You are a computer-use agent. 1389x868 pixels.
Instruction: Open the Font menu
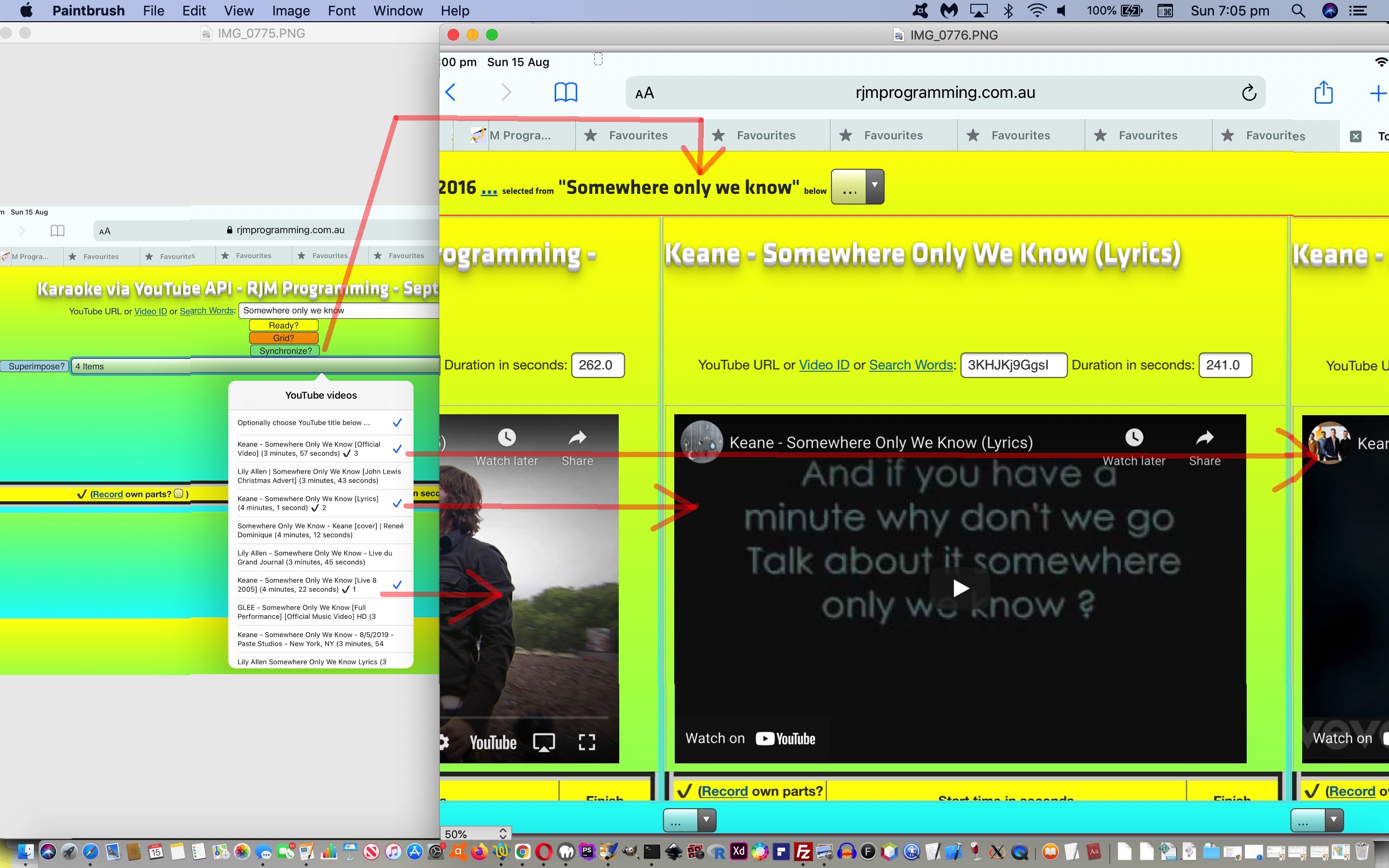pos(341,11)
